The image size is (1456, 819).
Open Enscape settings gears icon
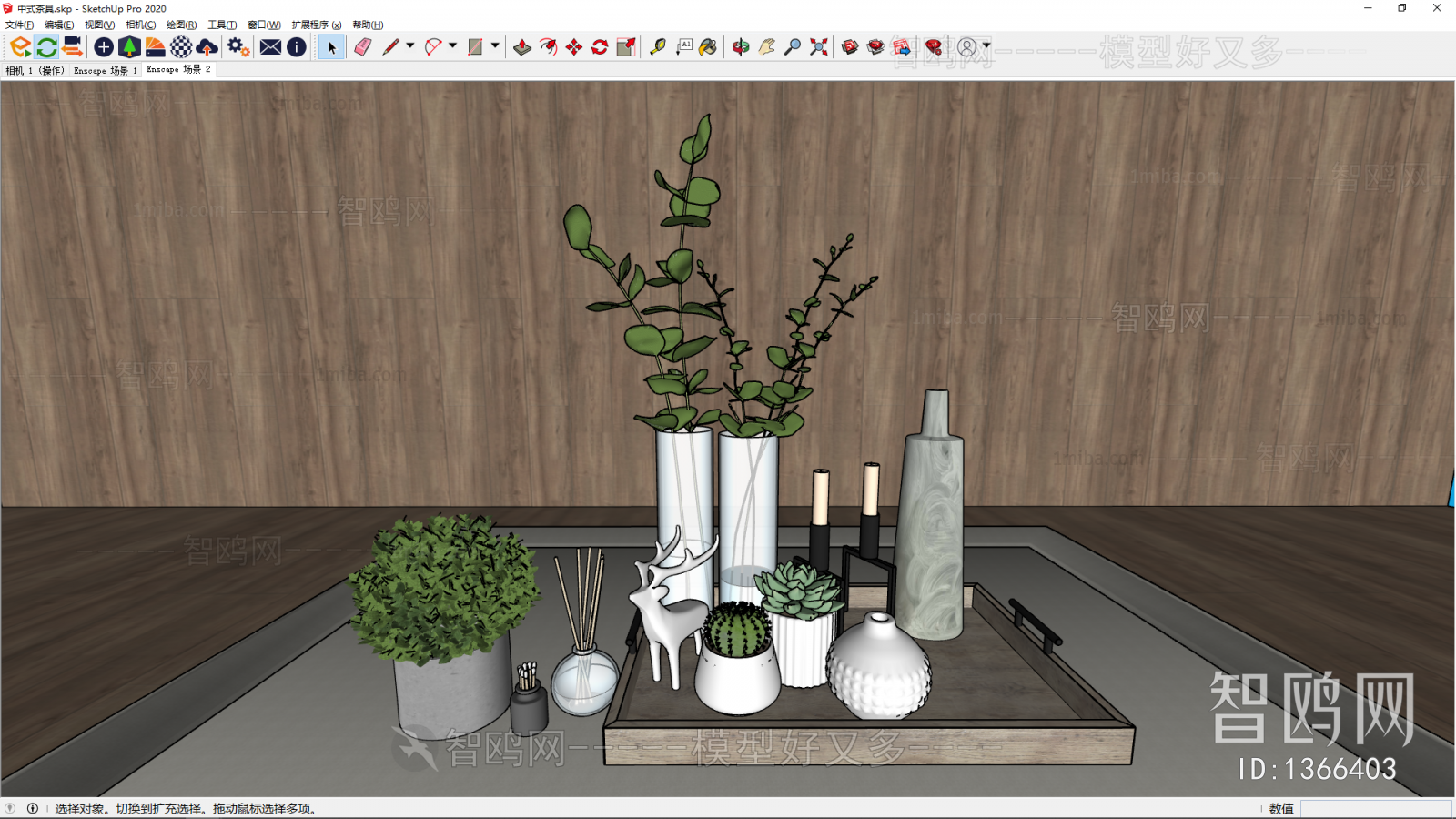[238, 47]
